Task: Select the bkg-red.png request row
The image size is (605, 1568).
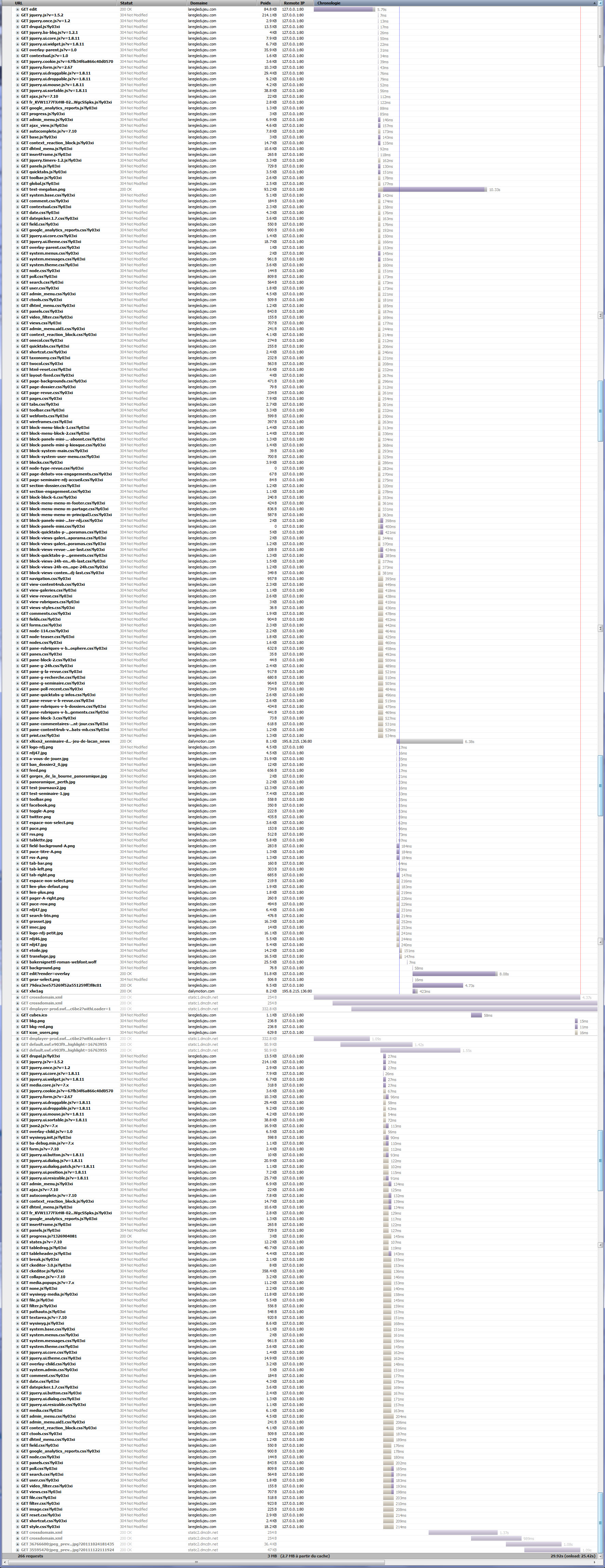Action: pyautogui.click(x=304, y=1027)
